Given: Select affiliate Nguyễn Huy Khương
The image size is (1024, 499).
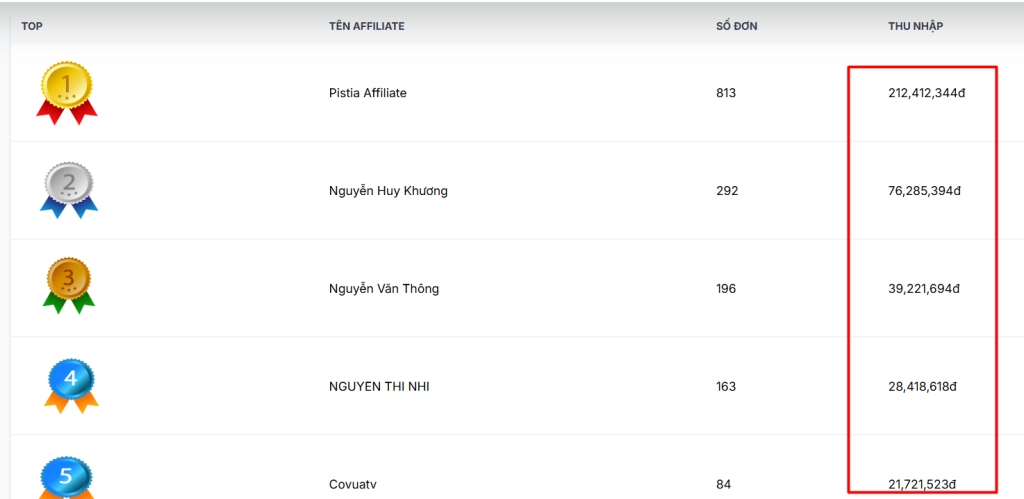Looking at the screenshot, I should pyautogui.click(x=388, y=191).
